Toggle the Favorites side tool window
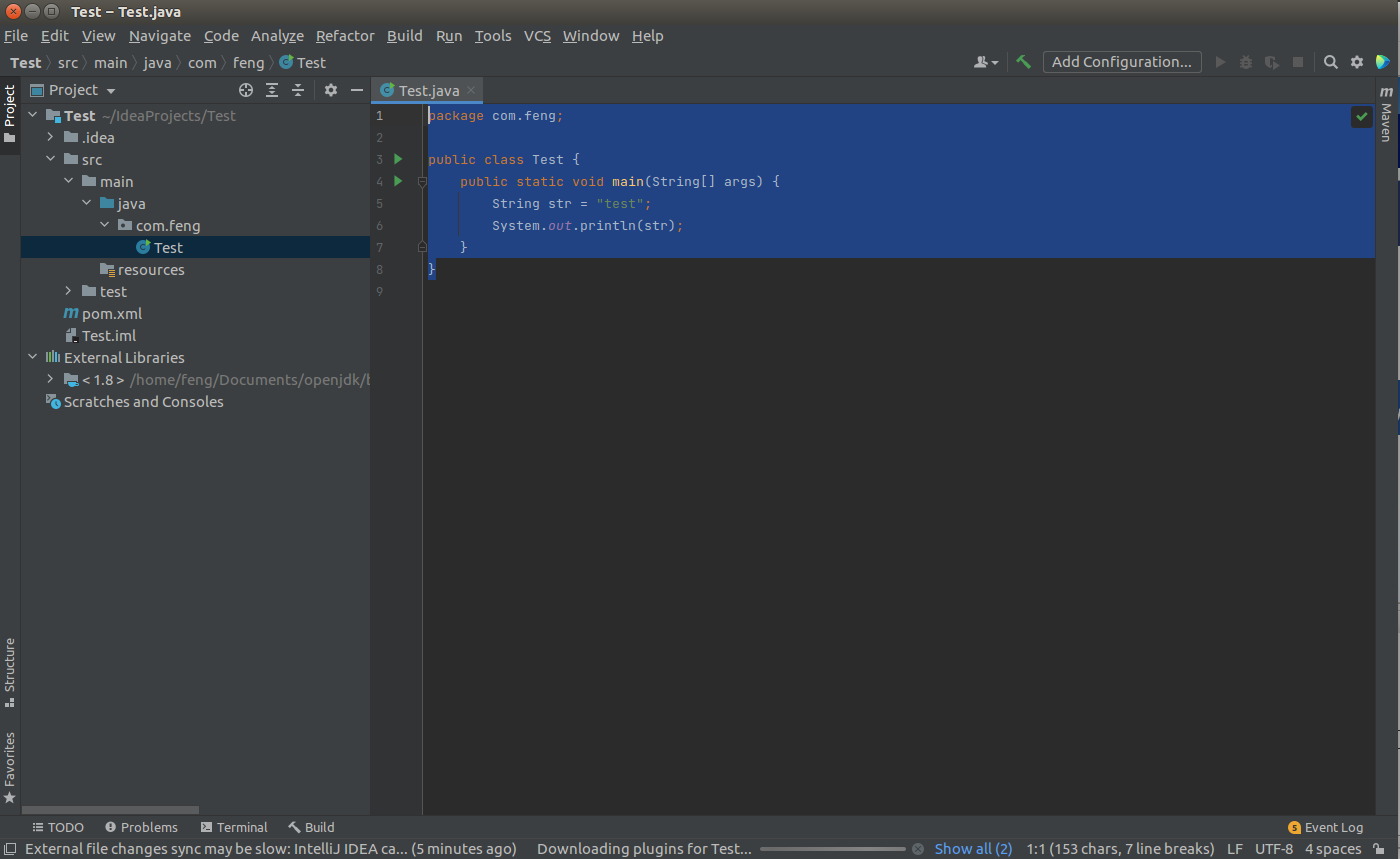 [x=10, y=768]
